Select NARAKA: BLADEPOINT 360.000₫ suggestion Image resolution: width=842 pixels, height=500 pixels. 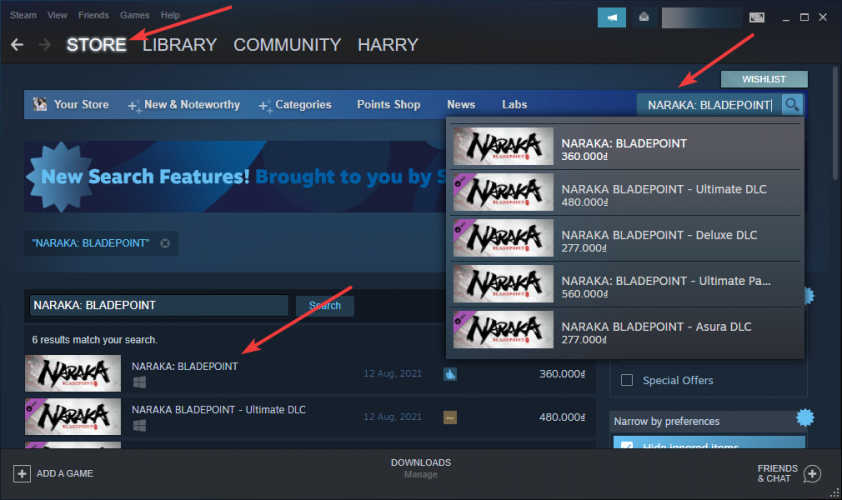click(x=626, y=146)
